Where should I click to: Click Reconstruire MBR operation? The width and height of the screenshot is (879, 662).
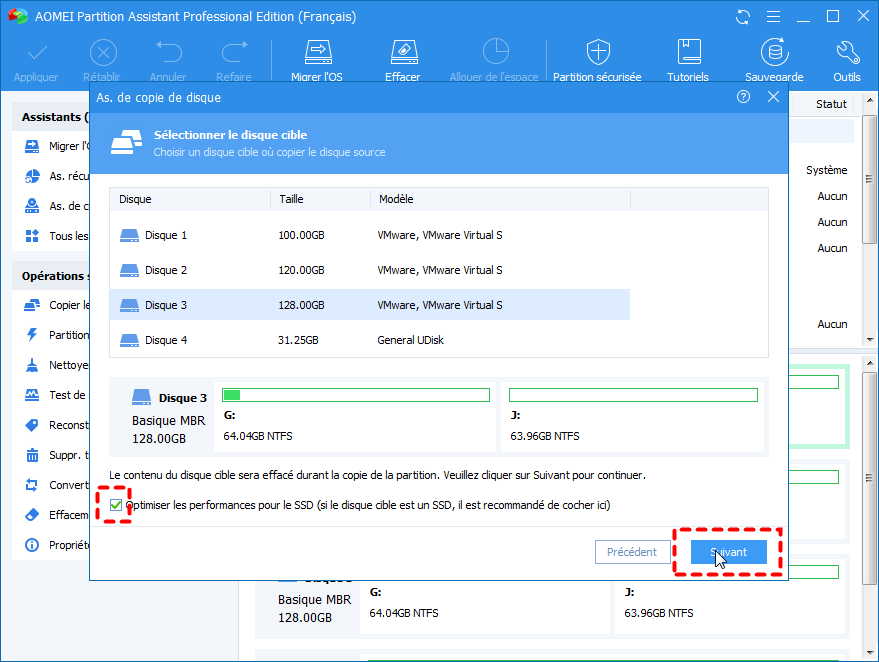coord(57,425)
